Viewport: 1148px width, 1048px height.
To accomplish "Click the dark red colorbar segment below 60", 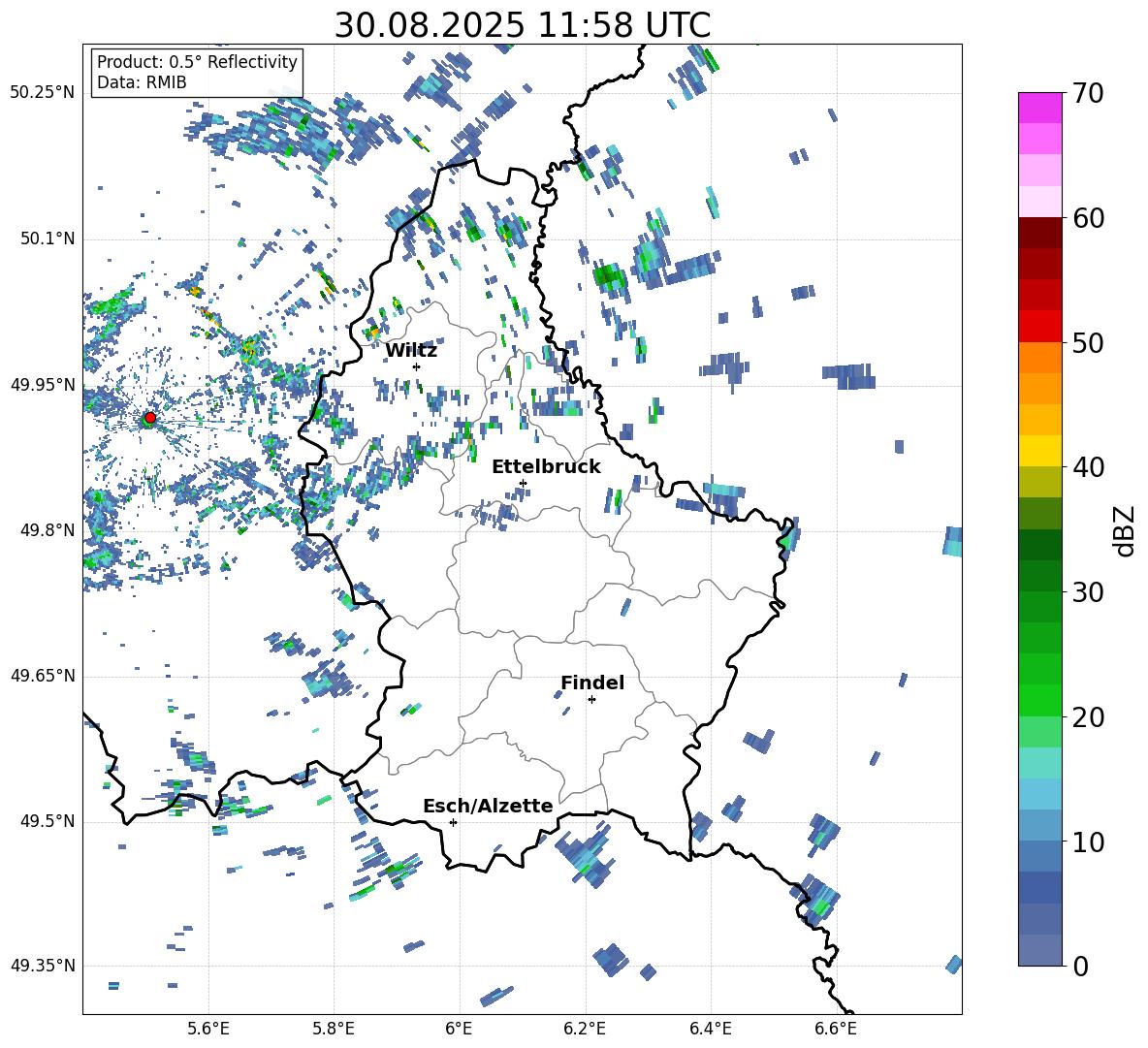I will click(x=1039, y=233).
